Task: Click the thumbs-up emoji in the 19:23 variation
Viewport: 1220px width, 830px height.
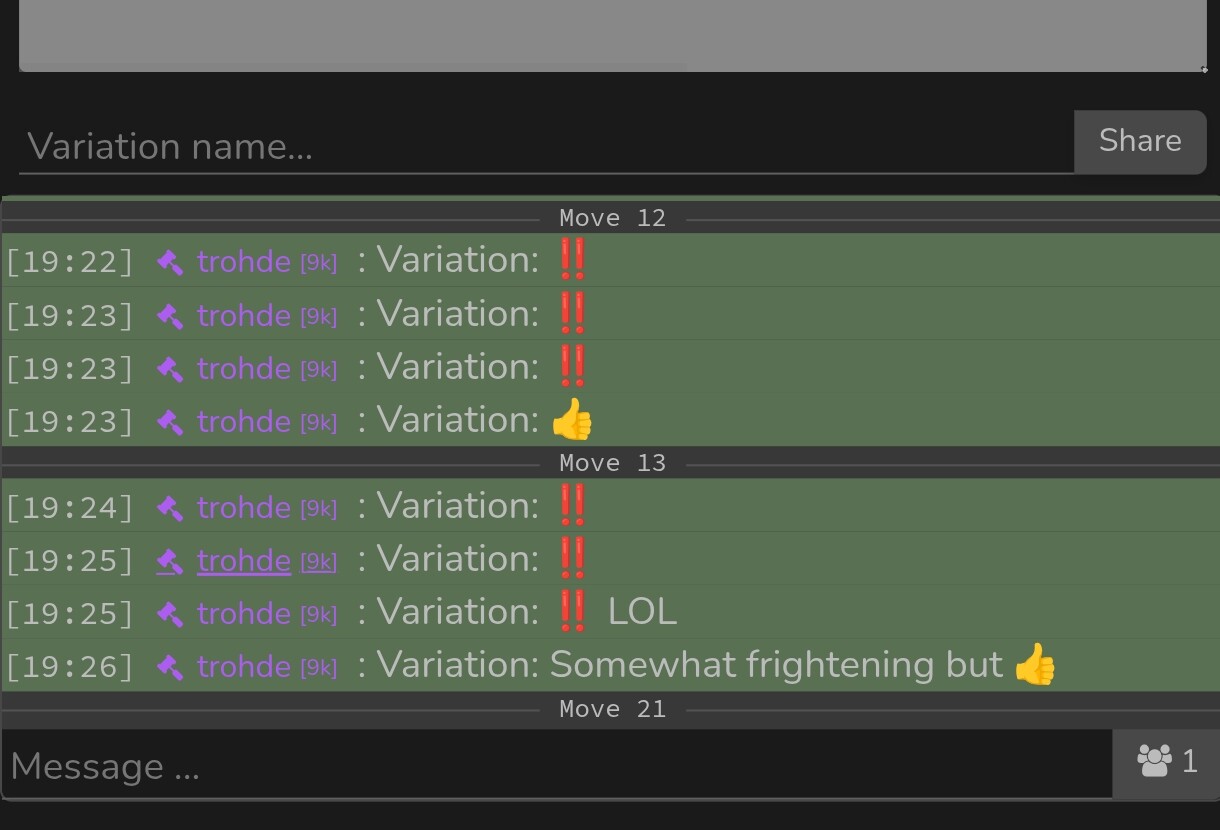Action: click(572, 421)
